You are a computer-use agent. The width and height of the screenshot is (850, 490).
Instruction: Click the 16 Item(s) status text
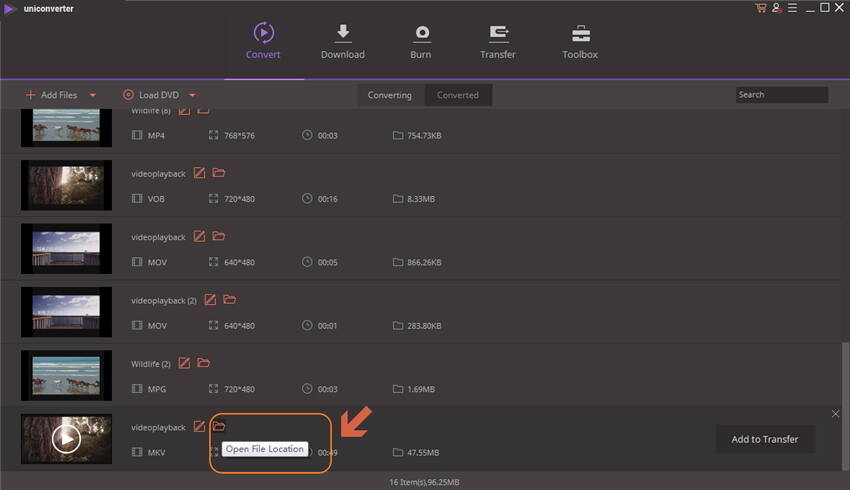click(x=424, y=482)
